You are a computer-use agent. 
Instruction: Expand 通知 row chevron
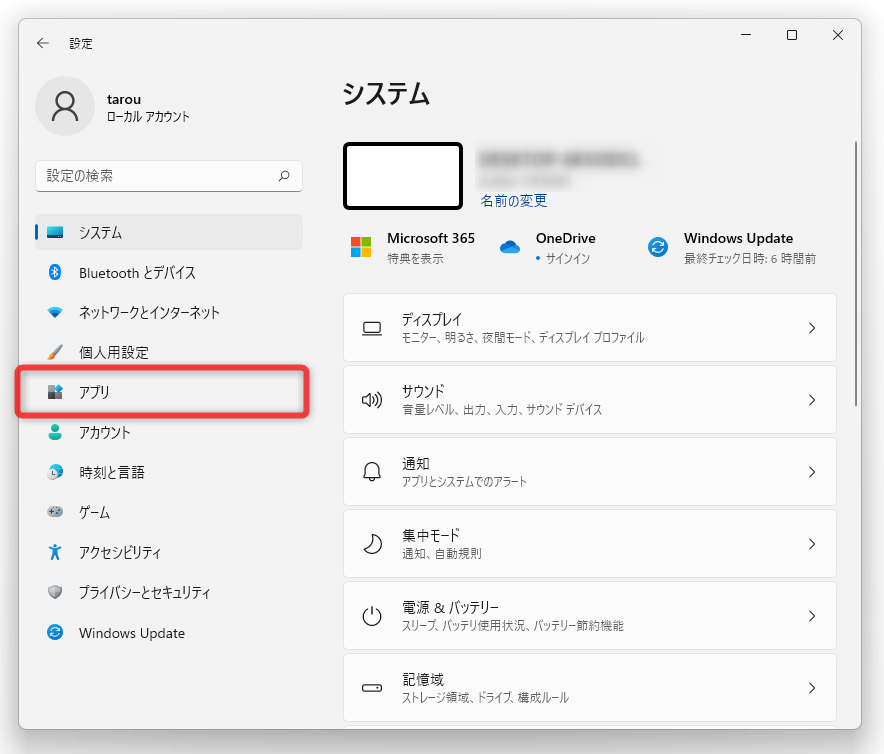812,472
